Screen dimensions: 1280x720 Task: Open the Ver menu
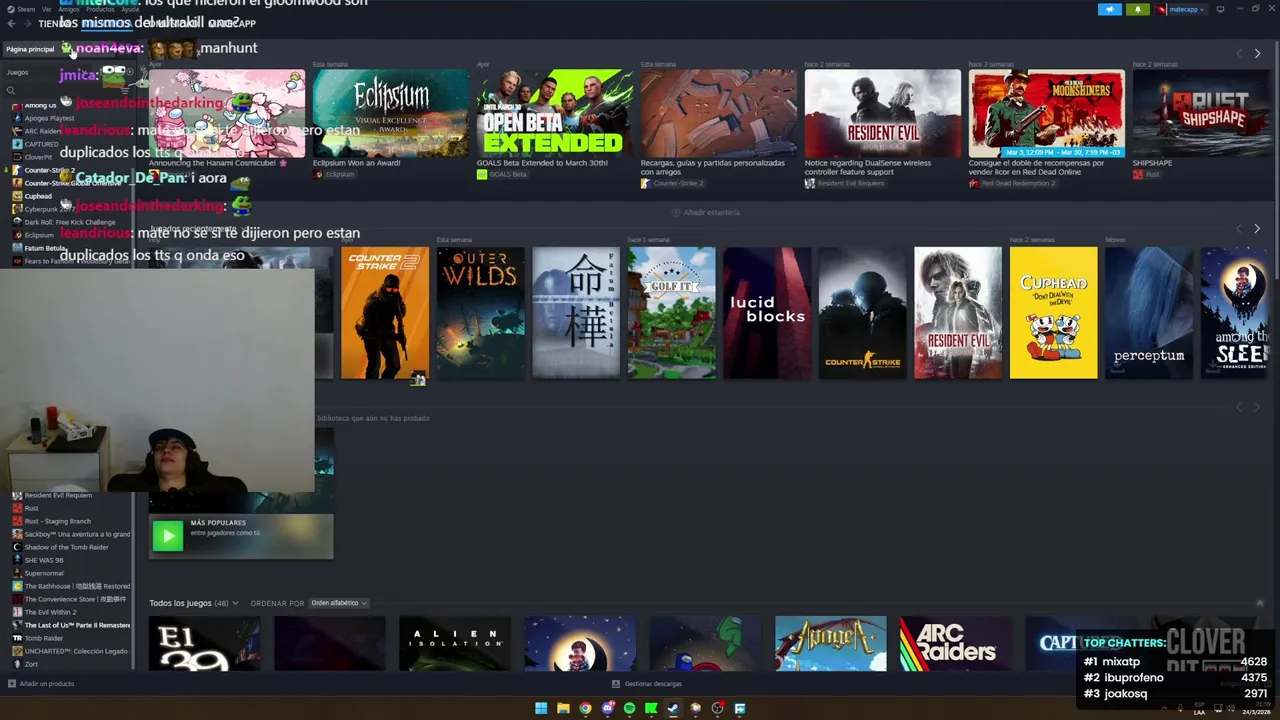pos(47,9)
